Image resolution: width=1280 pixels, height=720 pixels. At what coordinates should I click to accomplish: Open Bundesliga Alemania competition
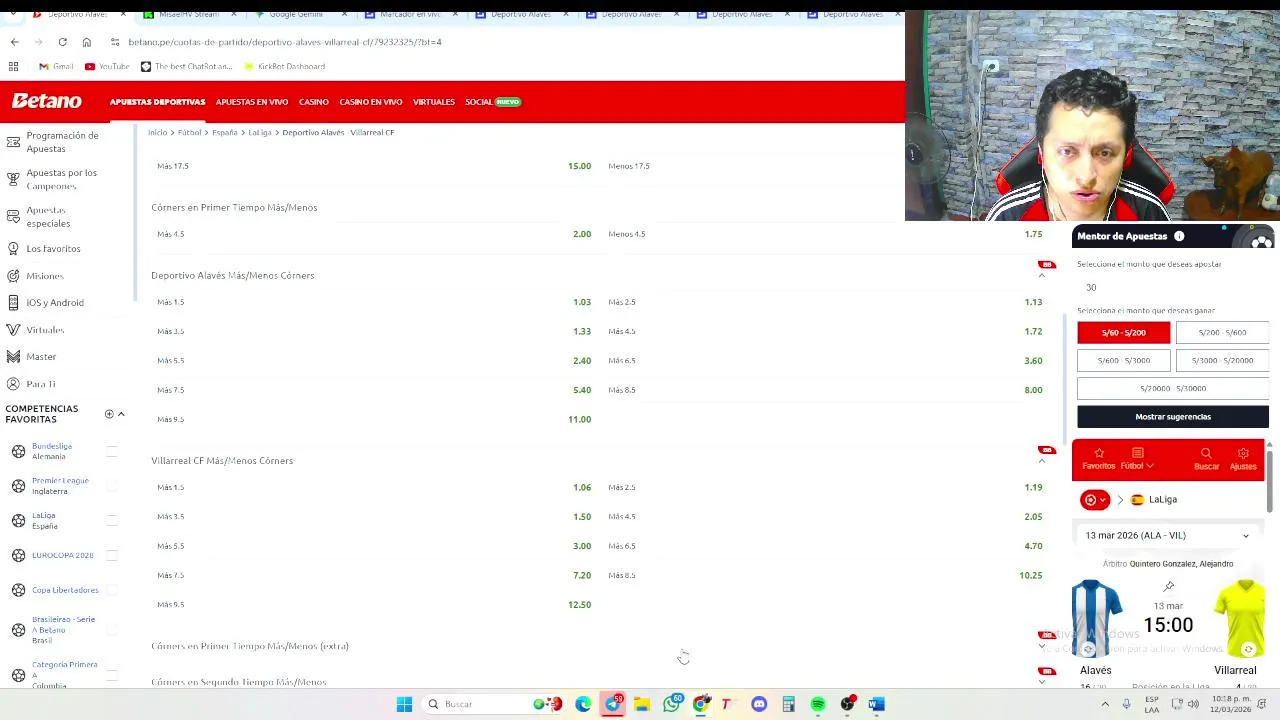tap(51, 451)
